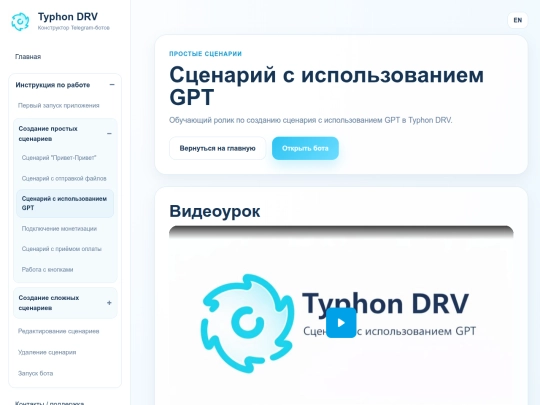Screen dimensions: 540x405
Task: Play the Видеоурок video
Action: click(x=341, y=323)
